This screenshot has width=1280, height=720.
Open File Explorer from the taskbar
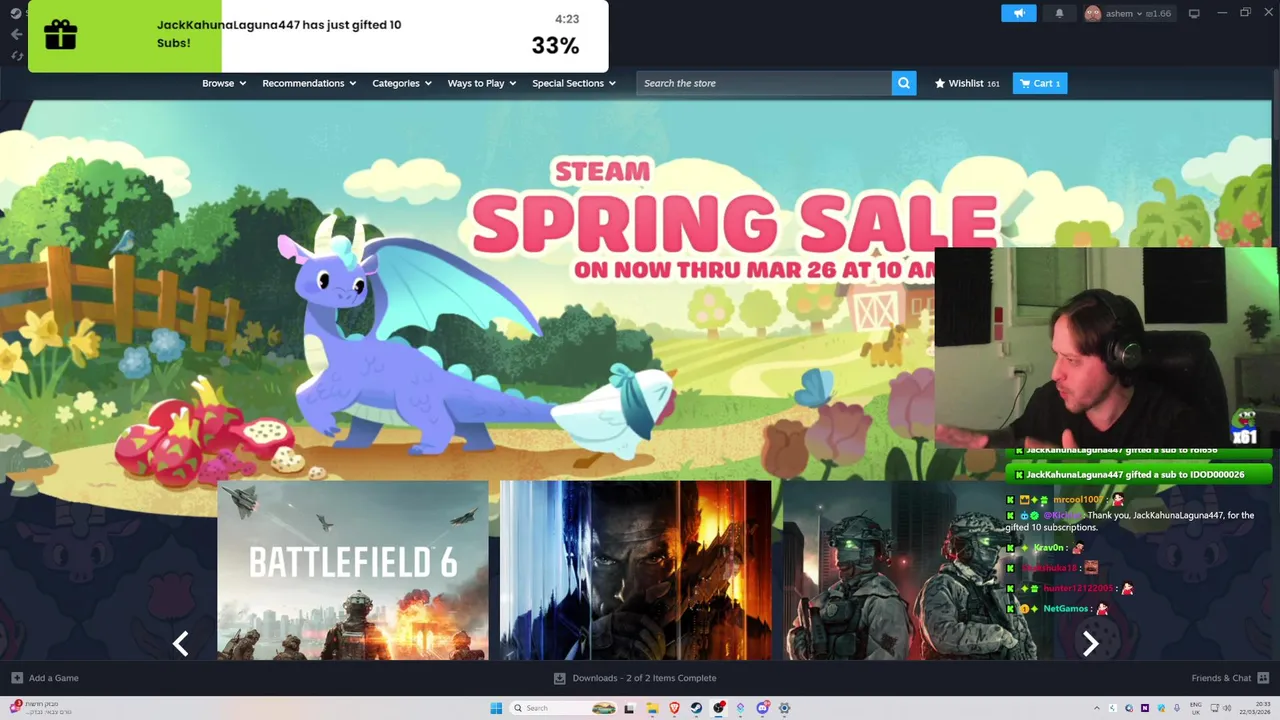pos(652,708)
